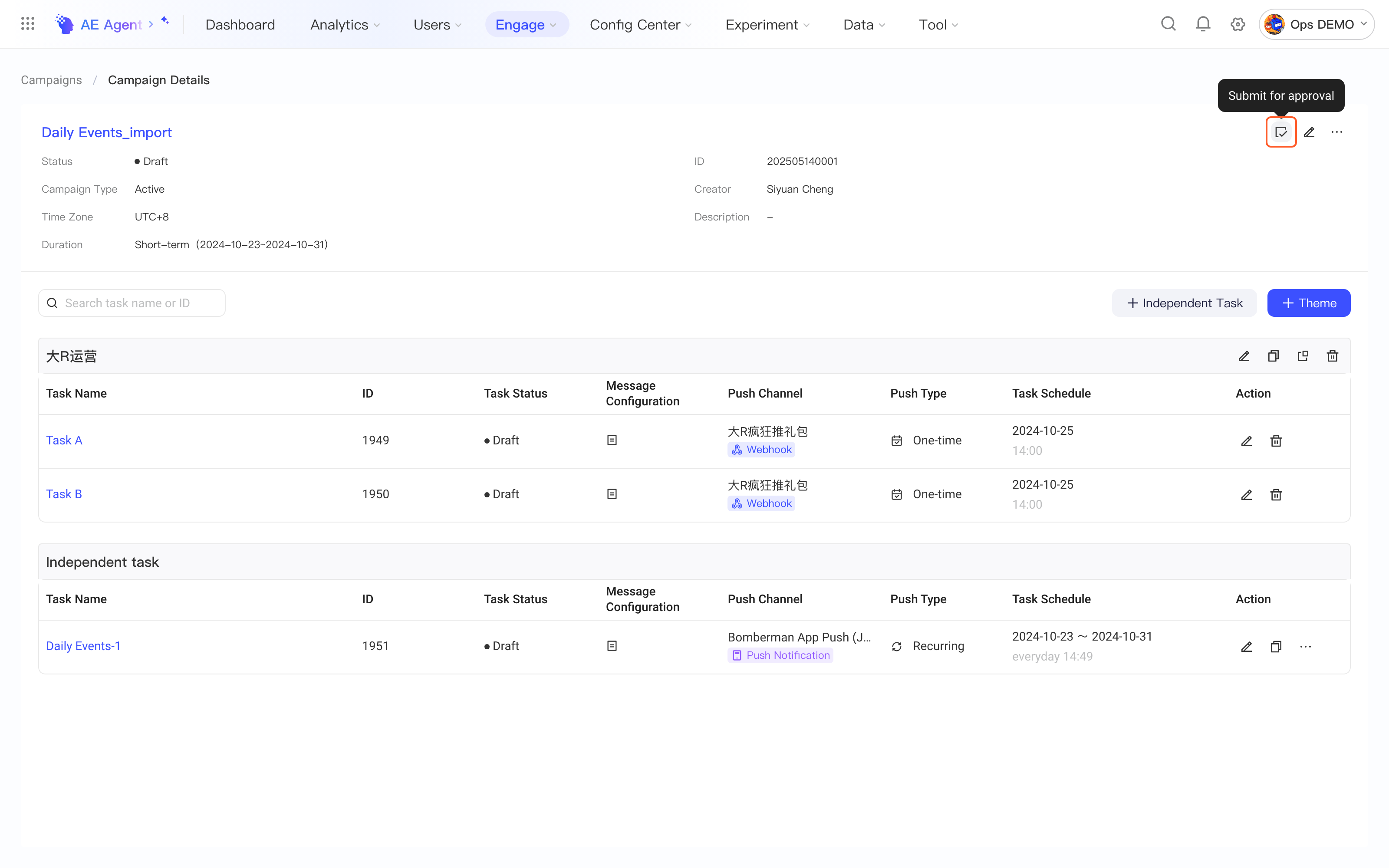The image size is (1389, 868).
Task: Open the app grid launcher
Action: pyautogui.click(x=27, y=24)
